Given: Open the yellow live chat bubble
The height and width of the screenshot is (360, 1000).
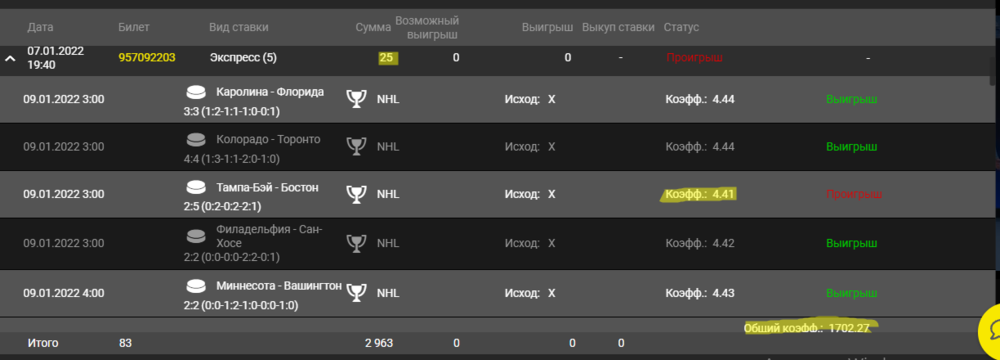Looking at the screenshot, I should pos(989,331).
